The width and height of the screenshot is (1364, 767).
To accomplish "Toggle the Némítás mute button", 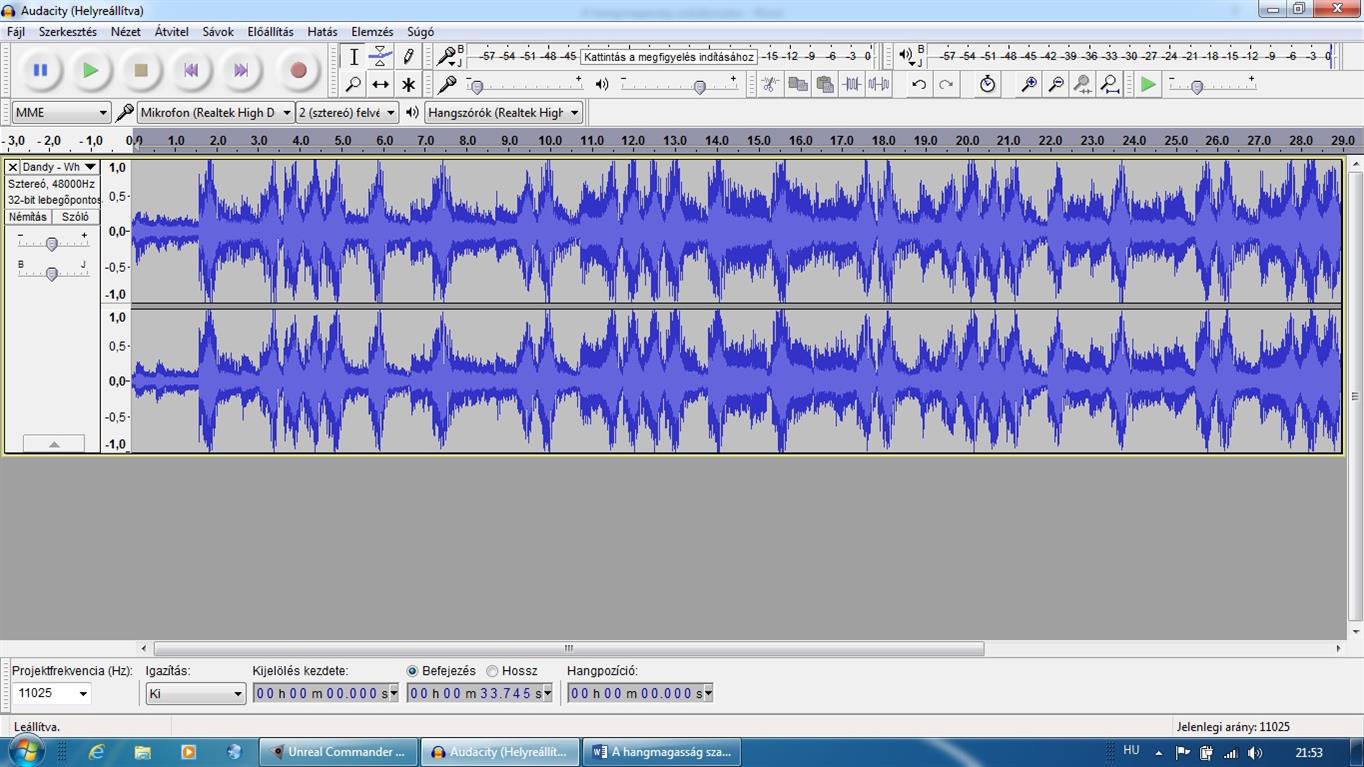I will pyautogui.click(x=28, y=217).
